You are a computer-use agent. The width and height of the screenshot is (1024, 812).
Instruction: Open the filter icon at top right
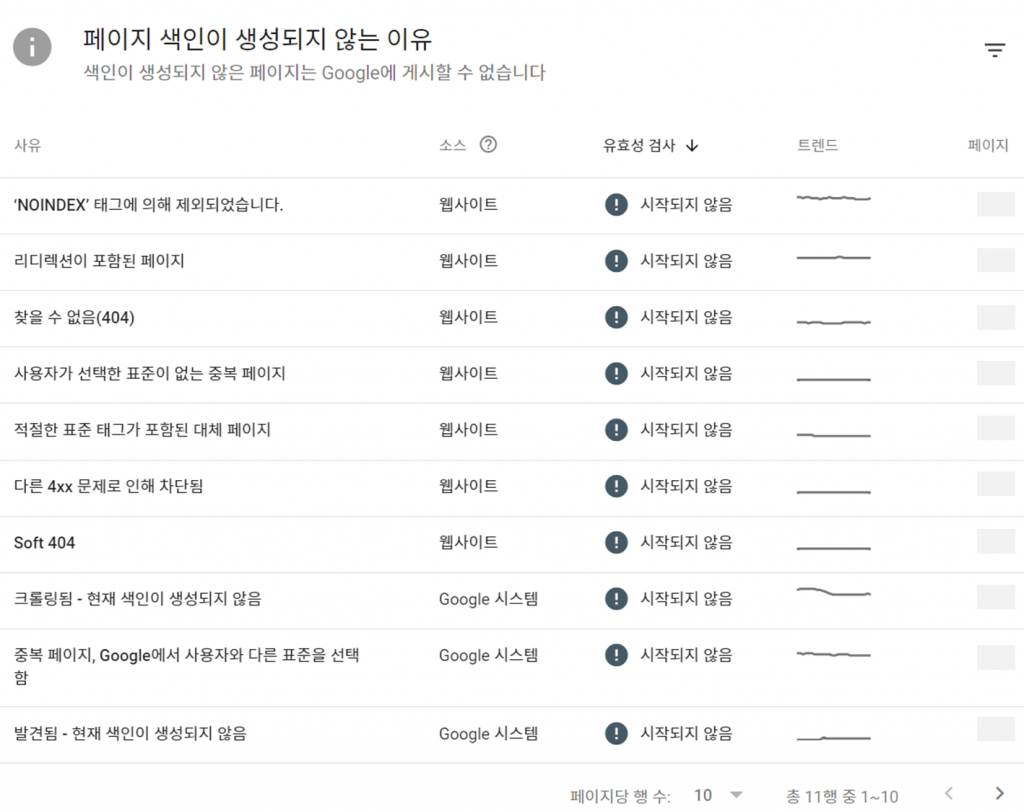(994, 50)
